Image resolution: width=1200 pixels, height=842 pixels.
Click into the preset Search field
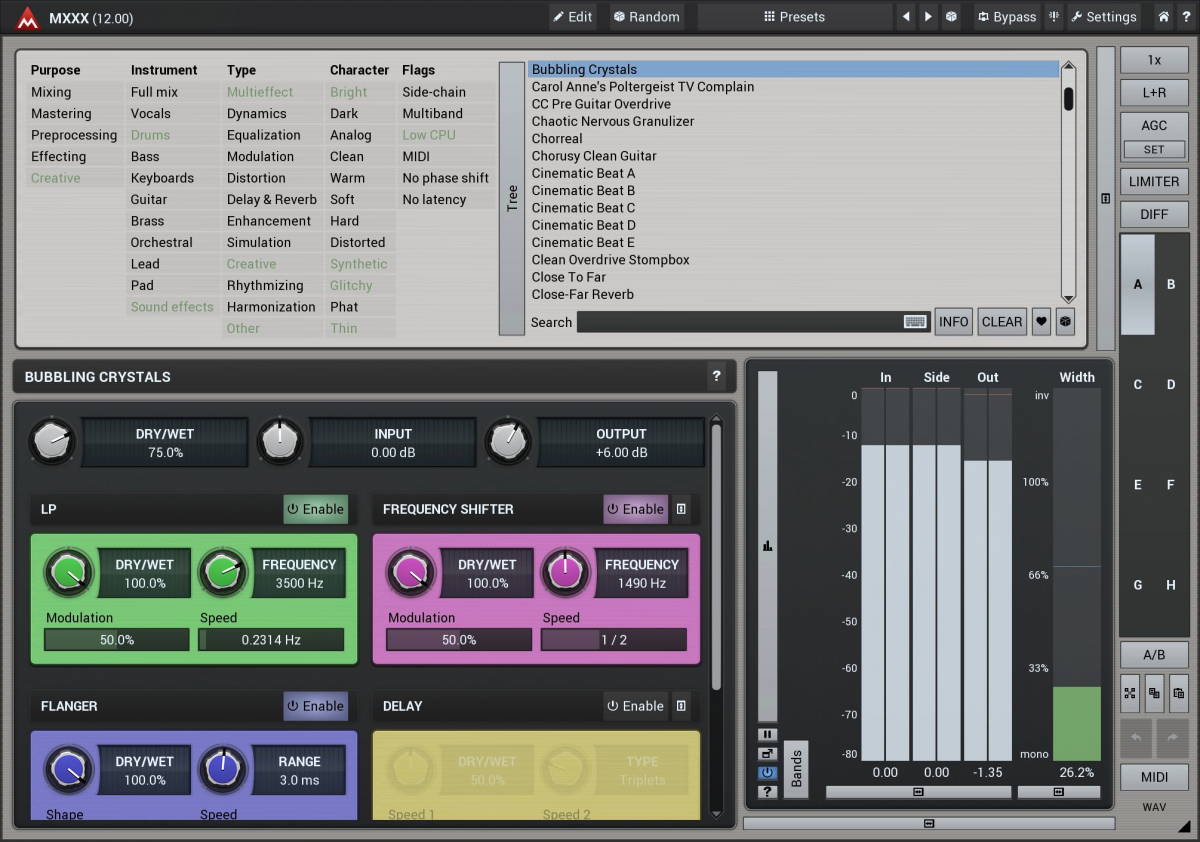[x=740, y=322]
